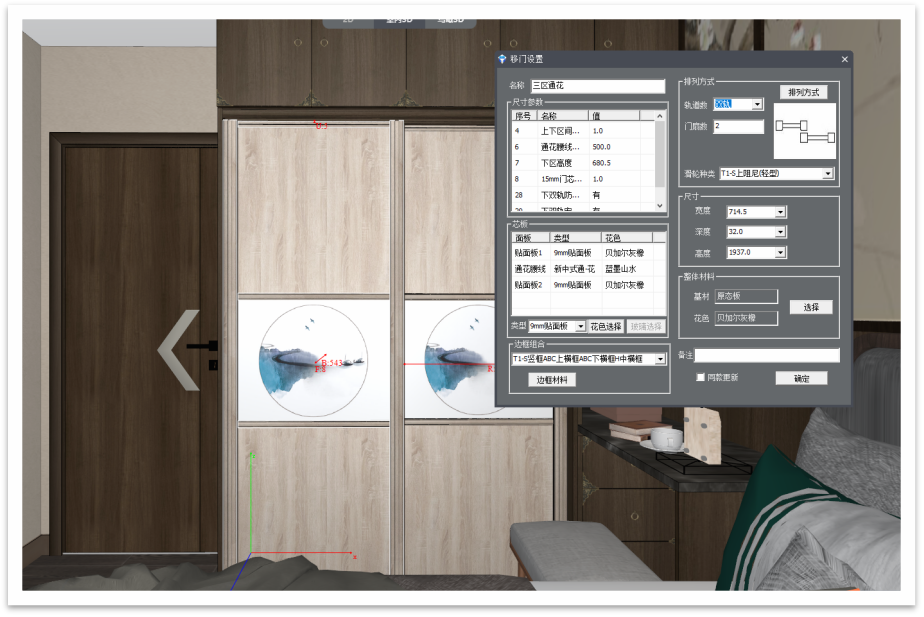Click the value 500.0 in 尺寸参数
924x617 pixels.
pos(602,147)
